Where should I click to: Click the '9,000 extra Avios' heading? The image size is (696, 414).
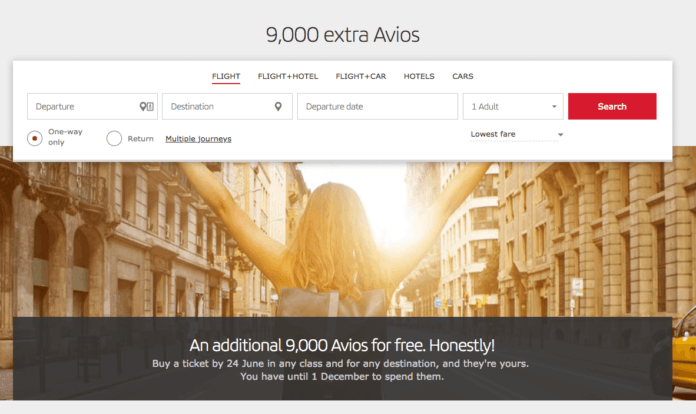click(x=343, y=35)
